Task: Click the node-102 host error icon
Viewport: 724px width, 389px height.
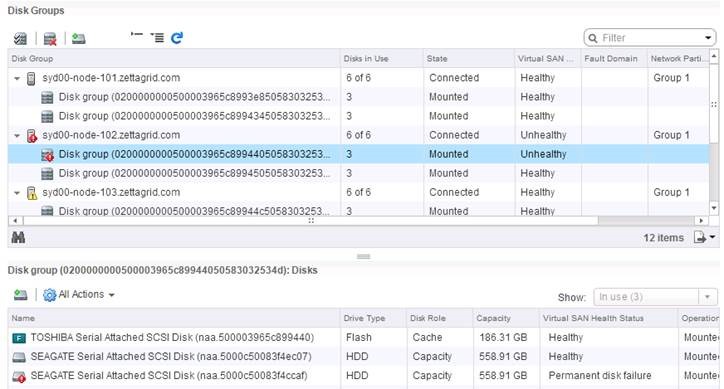Action: point(31,136)
